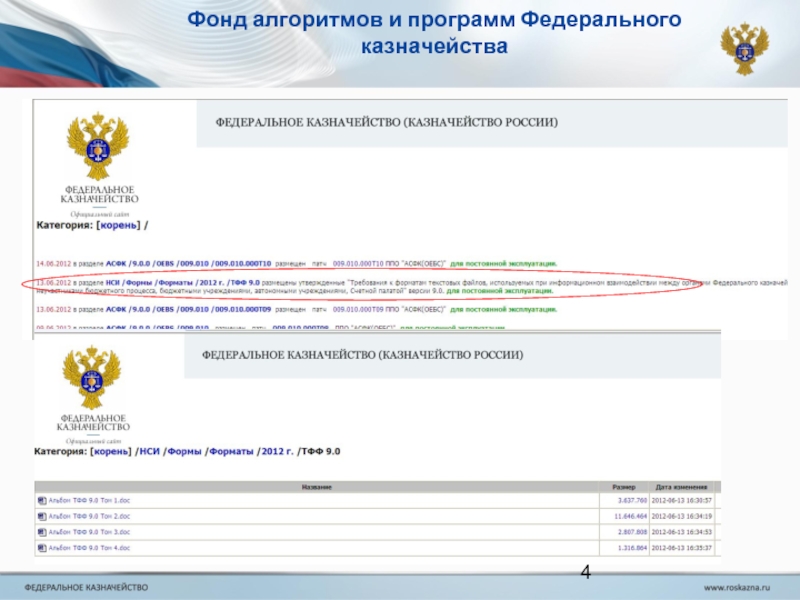Click the doc icon for Альбом ТФФ 9.0 Том 4
Image resolution: width=800 pixels, height=600 pixels.
42,548
